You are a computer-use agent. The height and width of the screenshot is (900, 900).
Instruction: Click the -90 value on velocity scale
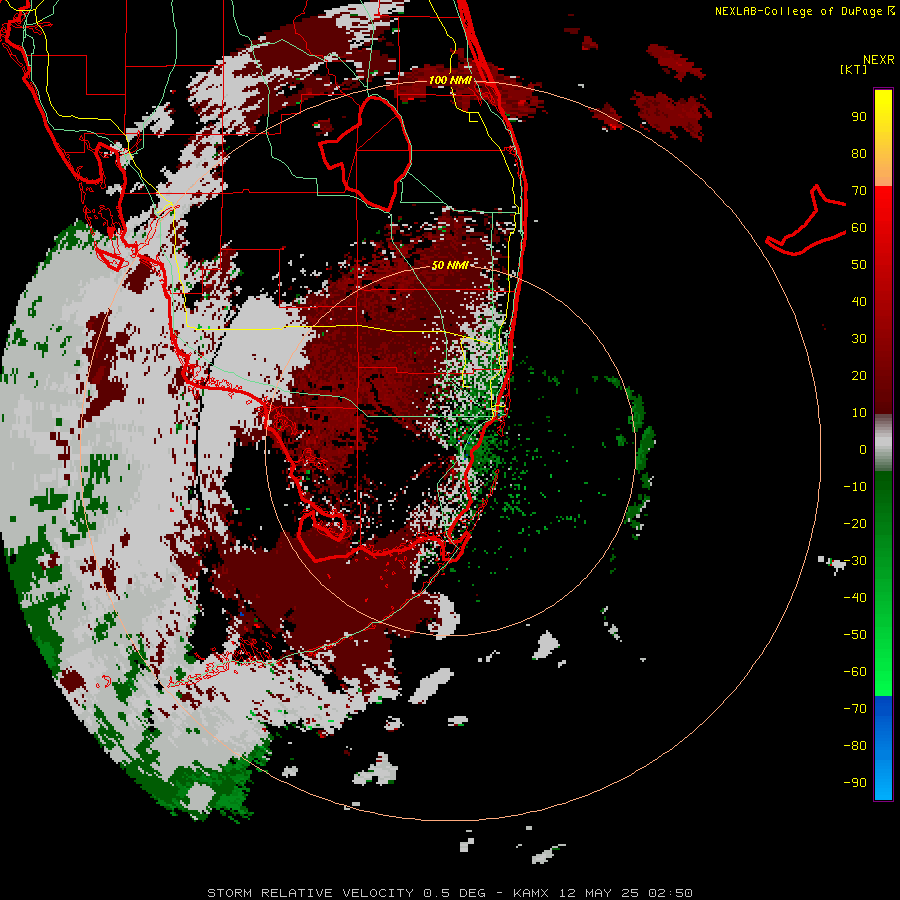(855, 782)
